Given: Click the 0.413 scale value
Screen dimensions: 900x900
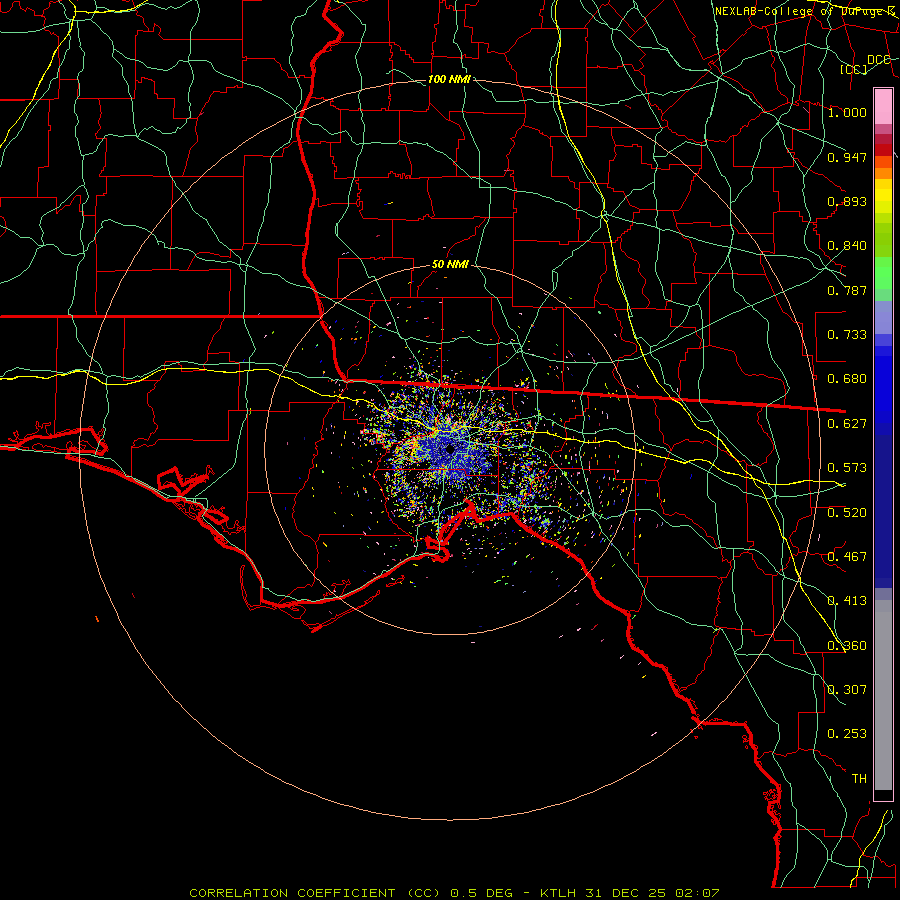Looking at the screenshot, I should (847, 601).
